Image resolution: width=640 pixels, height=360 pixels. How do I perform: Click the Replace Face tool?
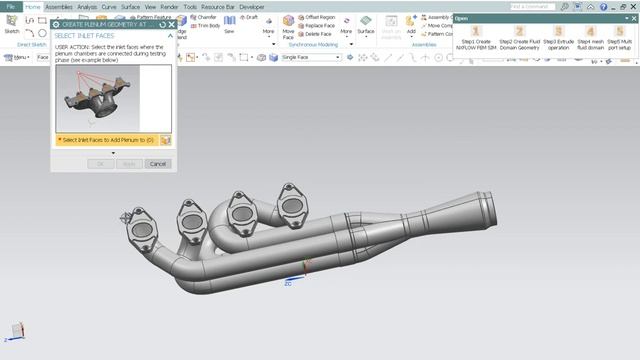(316, 26)
